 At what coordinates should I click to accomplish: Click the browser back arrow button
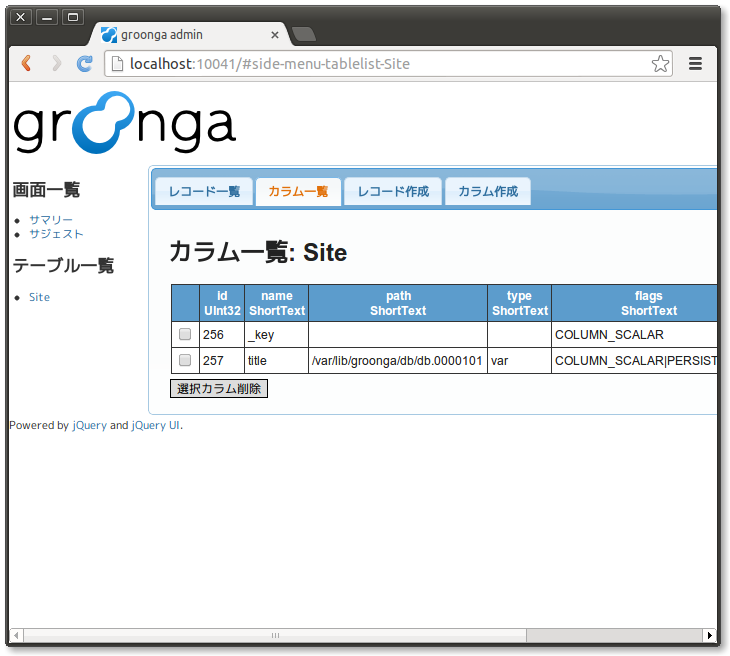coord(27,64)
